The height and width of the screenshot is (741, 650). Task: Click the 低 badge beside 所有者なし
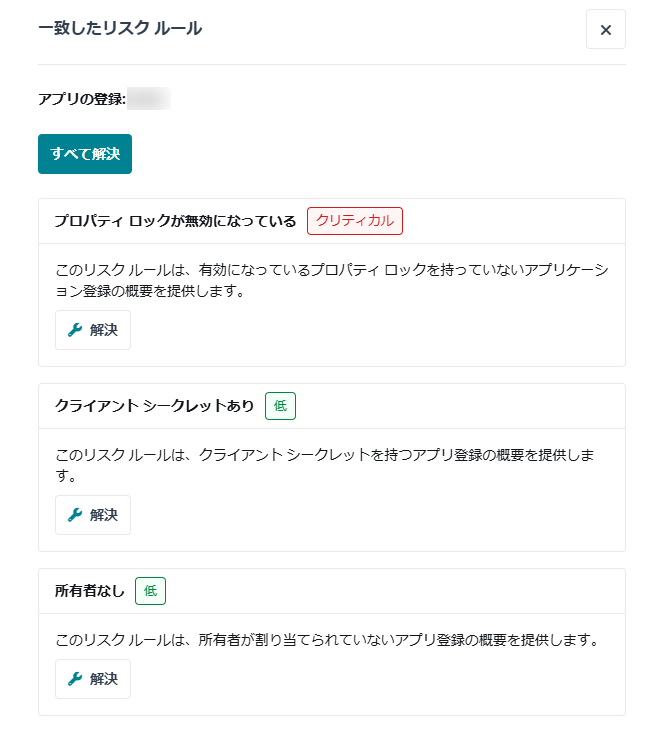coord(150,591)
